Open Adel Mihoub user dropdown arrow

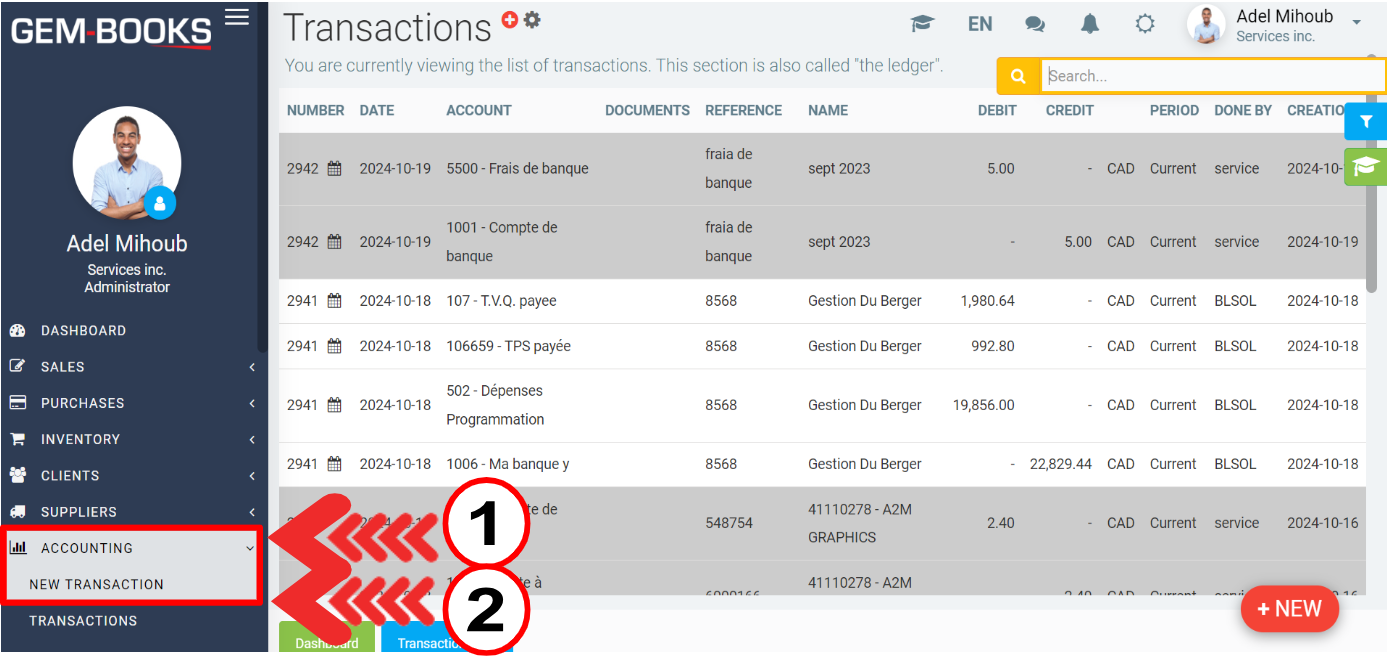[1357, 23]
